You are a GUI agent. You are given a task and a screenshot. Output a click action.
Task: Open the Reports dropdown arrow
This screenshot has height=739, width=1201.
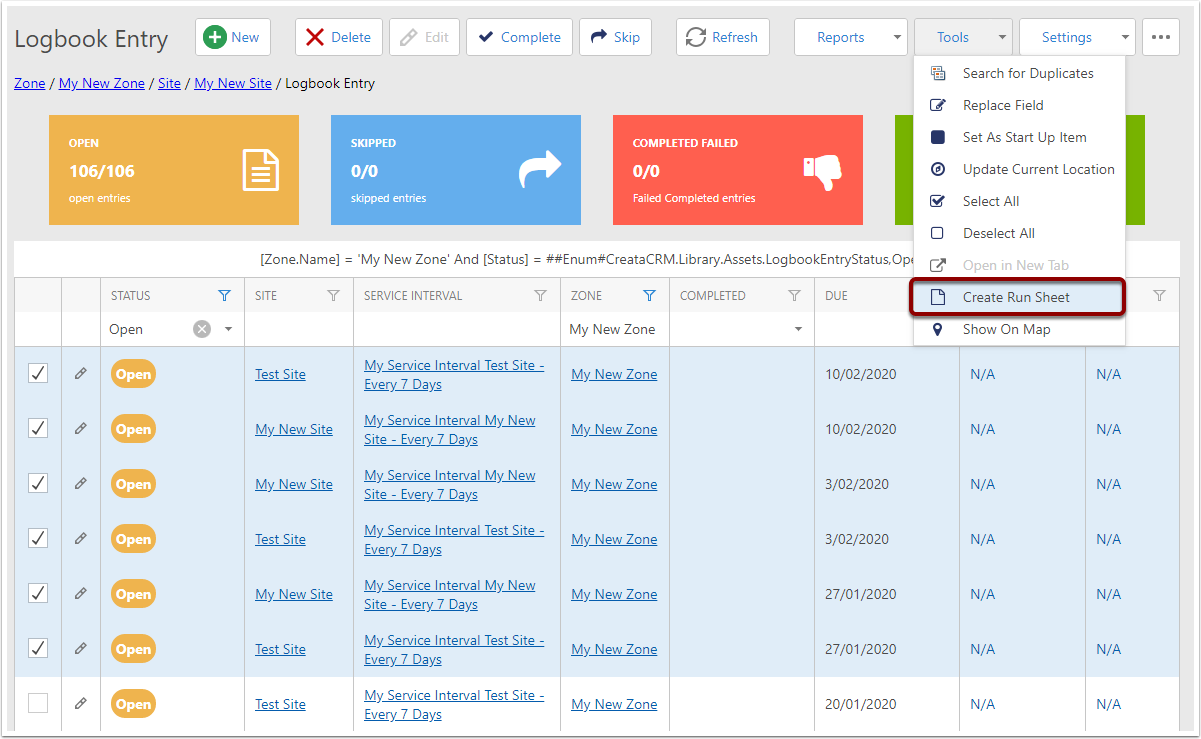pyautogui.click(x=897, y=38)
